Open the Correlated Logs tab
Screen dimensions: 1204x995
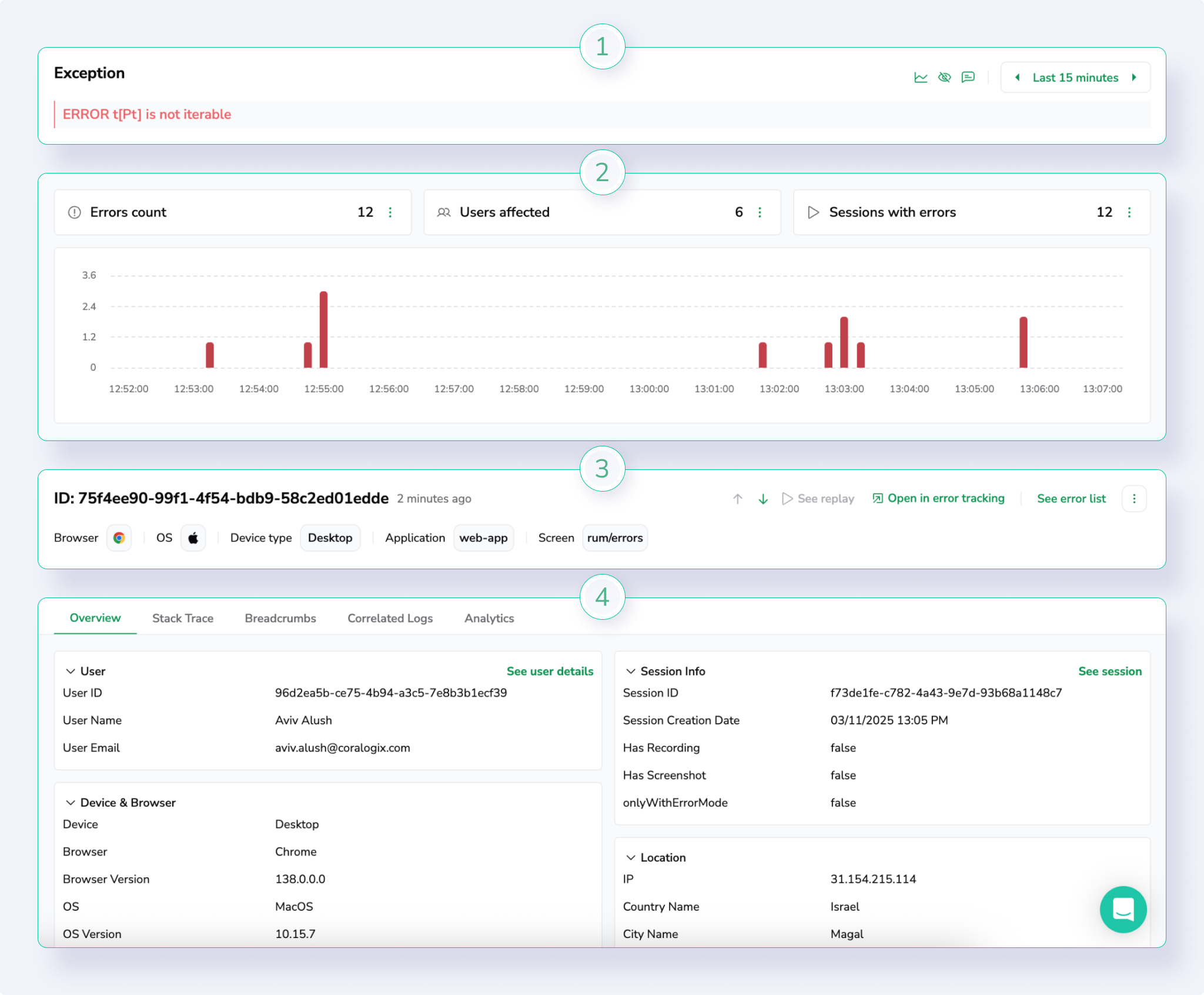click(390, 618)
